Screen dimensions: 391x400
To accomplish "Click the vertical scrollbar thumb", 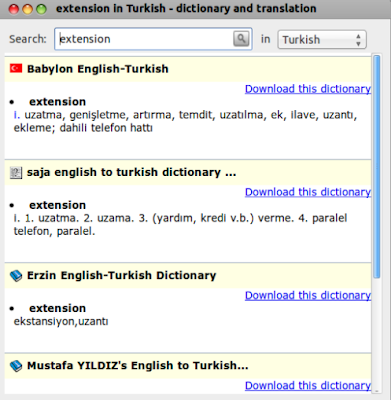I will tap(377, 167).
